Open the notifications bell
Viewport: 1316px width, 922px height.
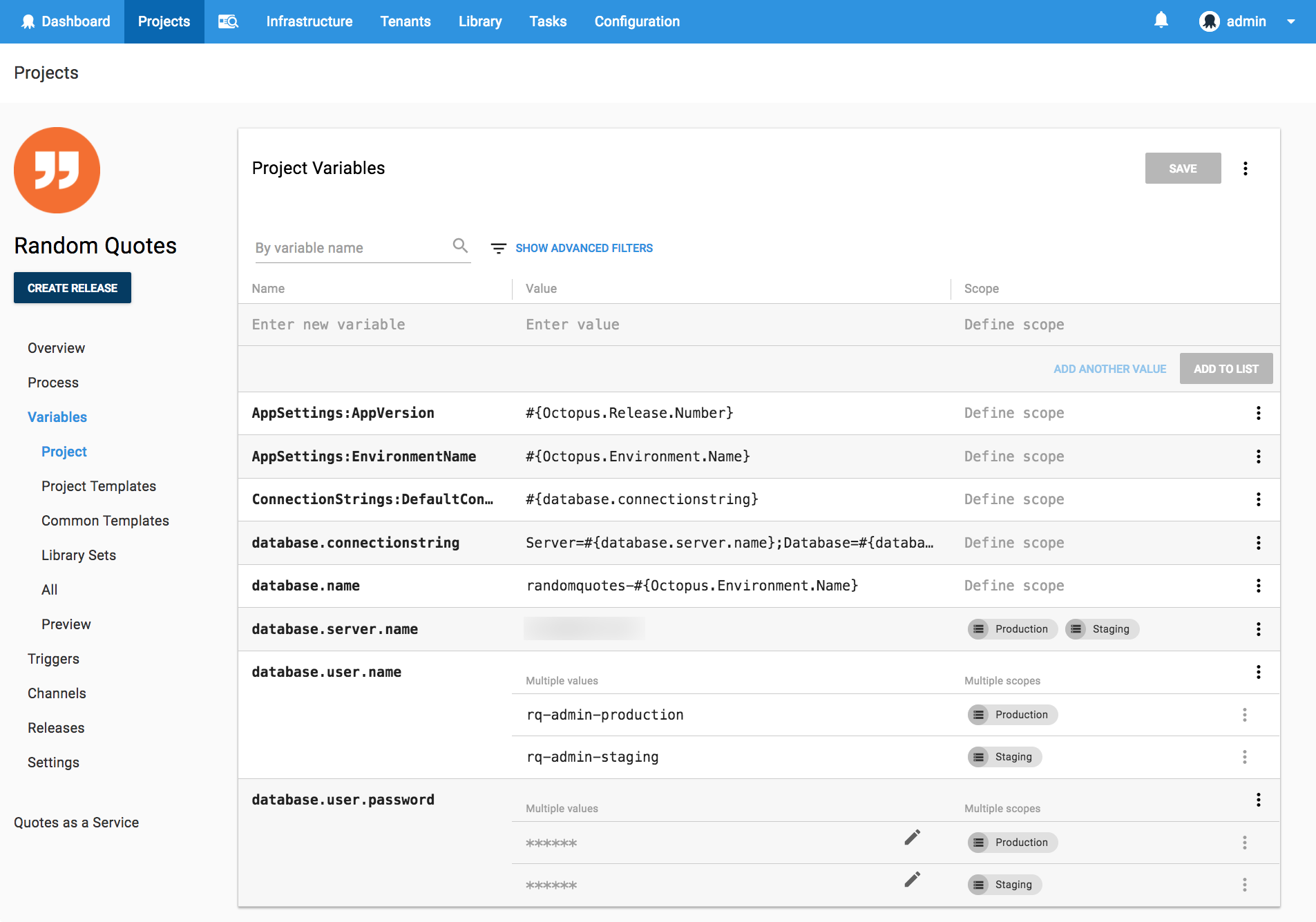tap(1161, 21)
